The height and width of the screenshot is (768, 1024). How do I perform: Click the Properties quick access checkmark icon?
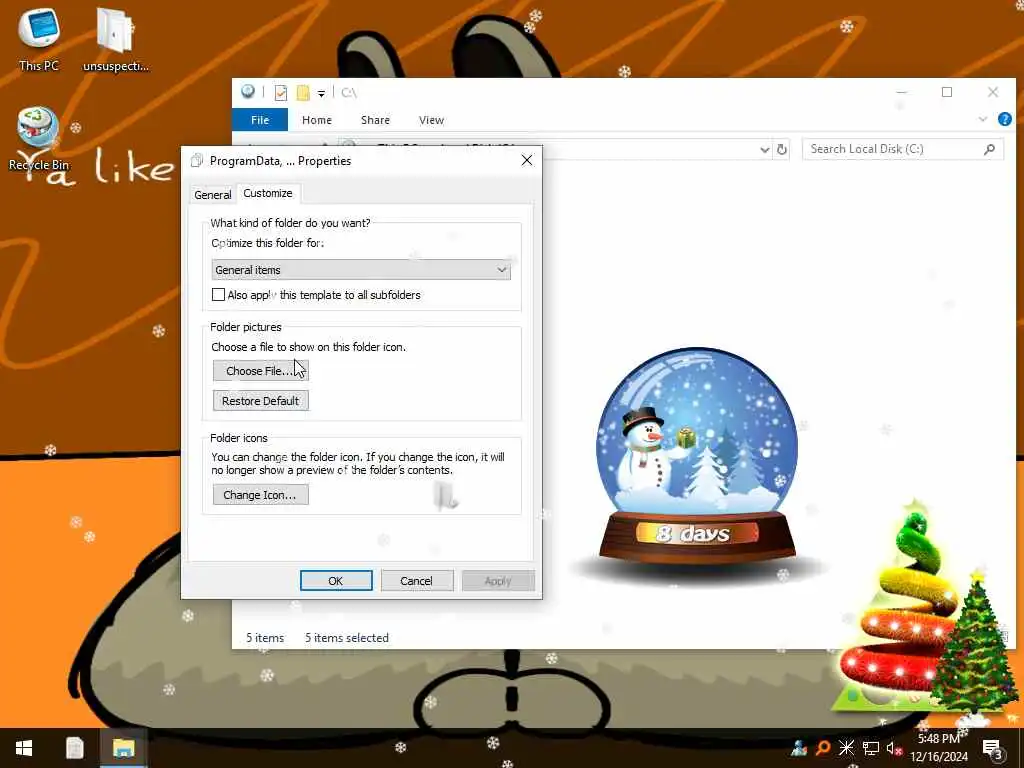(281, 93)
